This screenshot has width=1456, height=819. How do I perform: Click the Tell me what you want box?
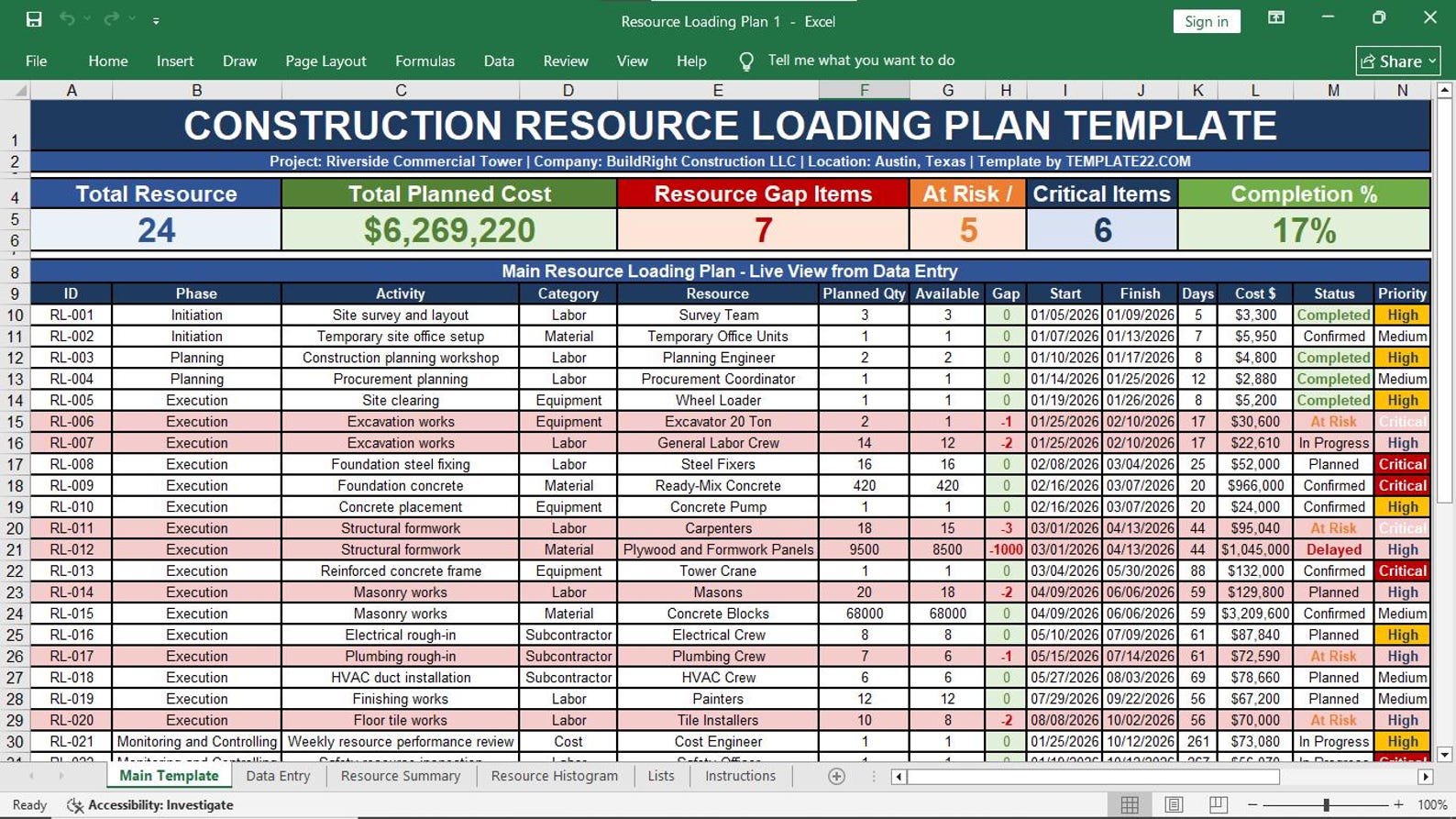point(861,61)
